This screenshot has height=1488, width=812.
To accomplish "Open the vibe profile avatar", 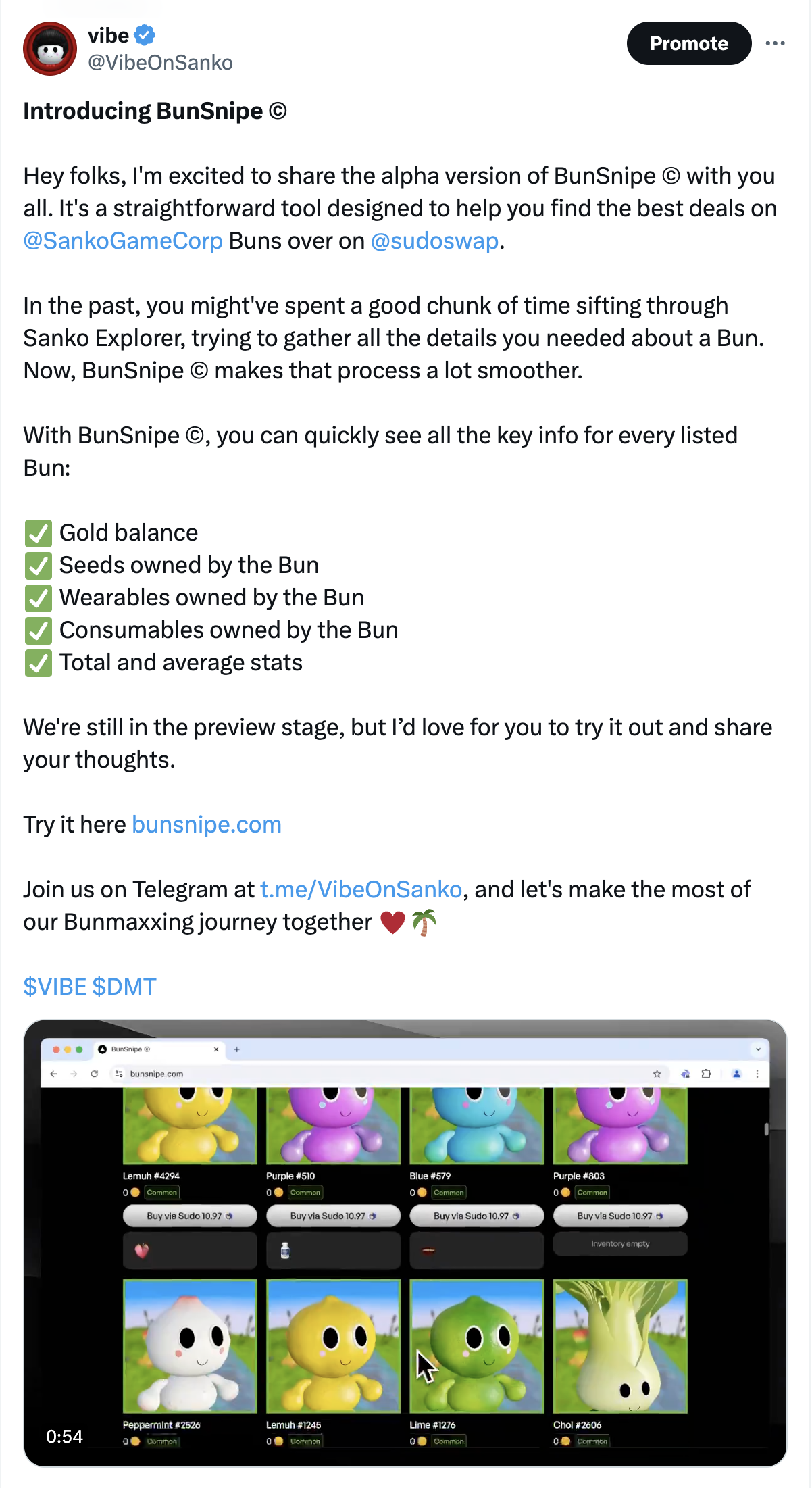I will pos(50,49).
